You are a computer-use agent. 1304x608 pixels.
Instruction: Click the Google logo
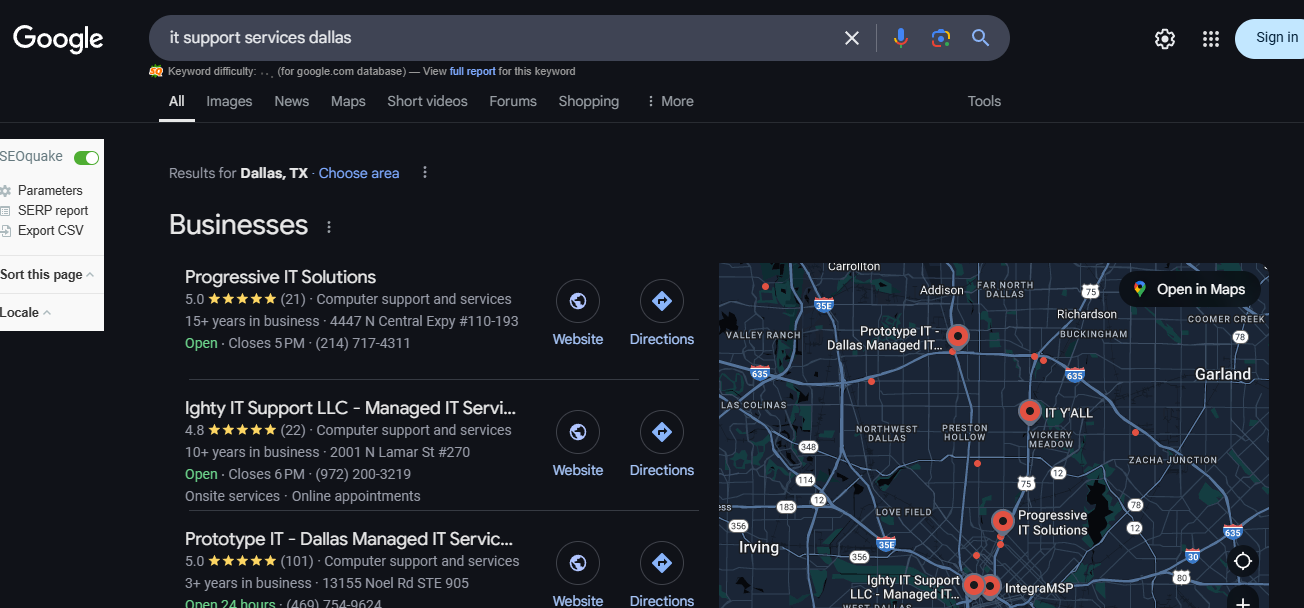pyautogui.click(x=58, y=39)
